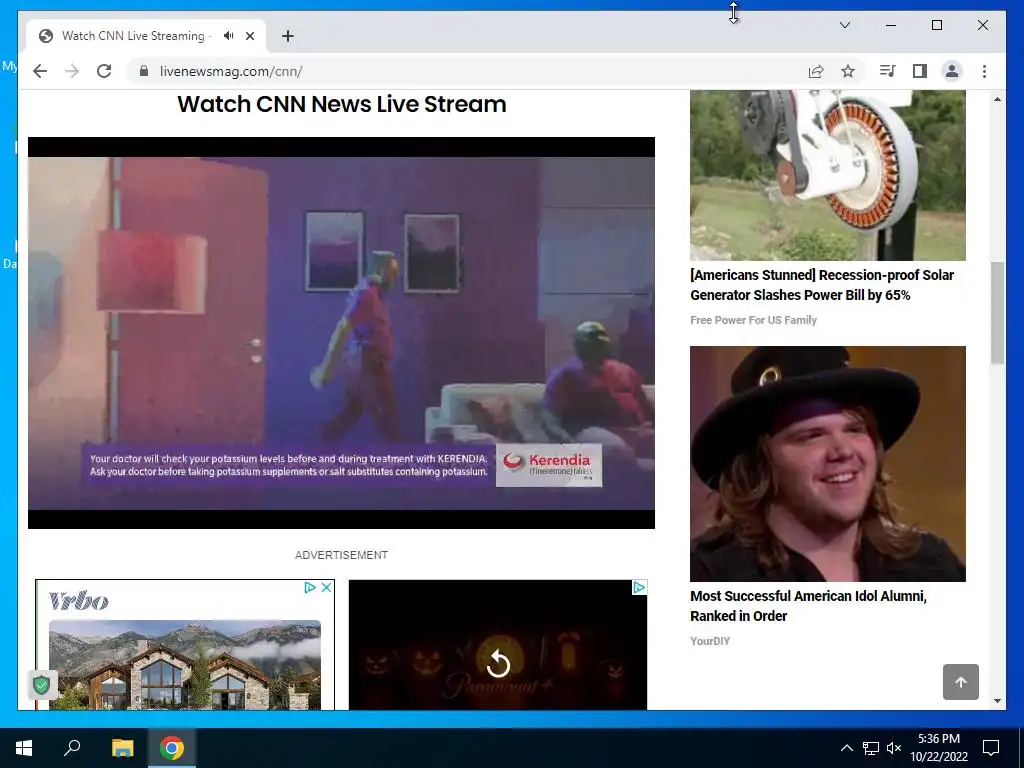The height and width of the screenshot is (768, 1024).
Task: Click the Kerendia logo in video
Action: click(549, 465)
